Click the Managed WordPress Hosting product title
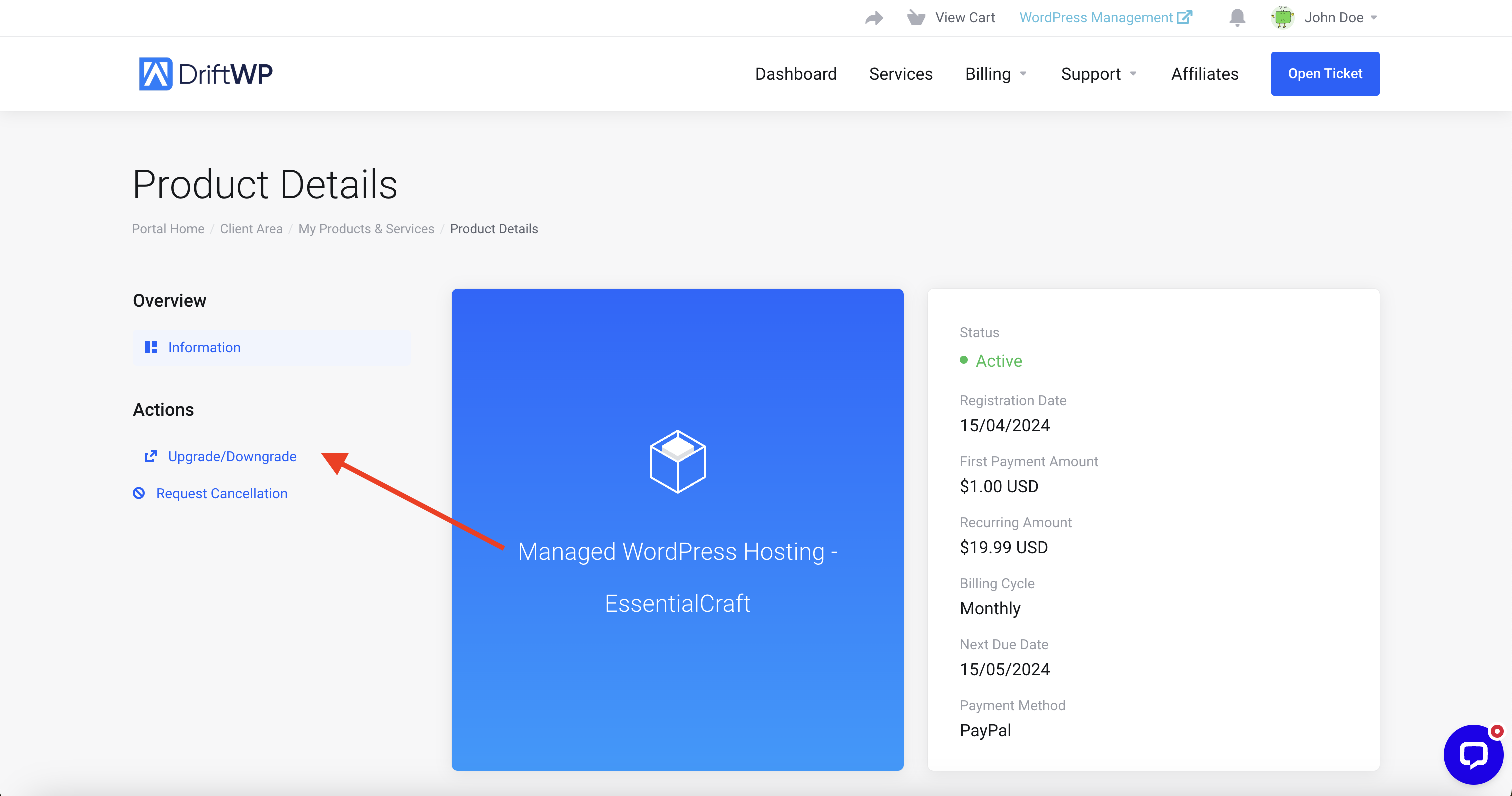 pyautogui.click(x=678, y=577)
